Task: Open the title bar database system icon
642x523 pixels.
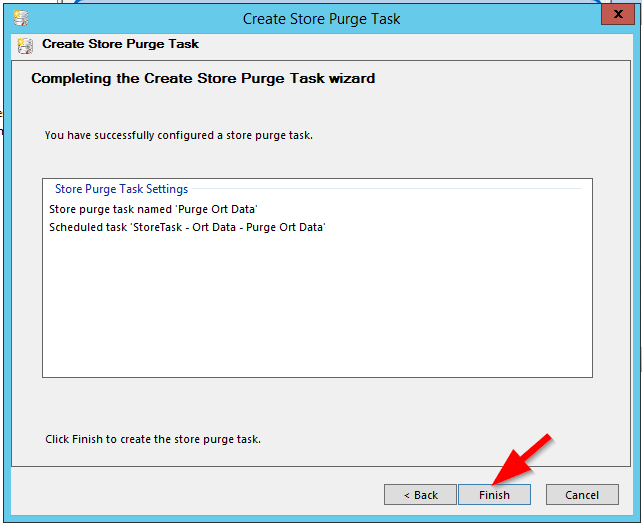Action: coord(20,18)
